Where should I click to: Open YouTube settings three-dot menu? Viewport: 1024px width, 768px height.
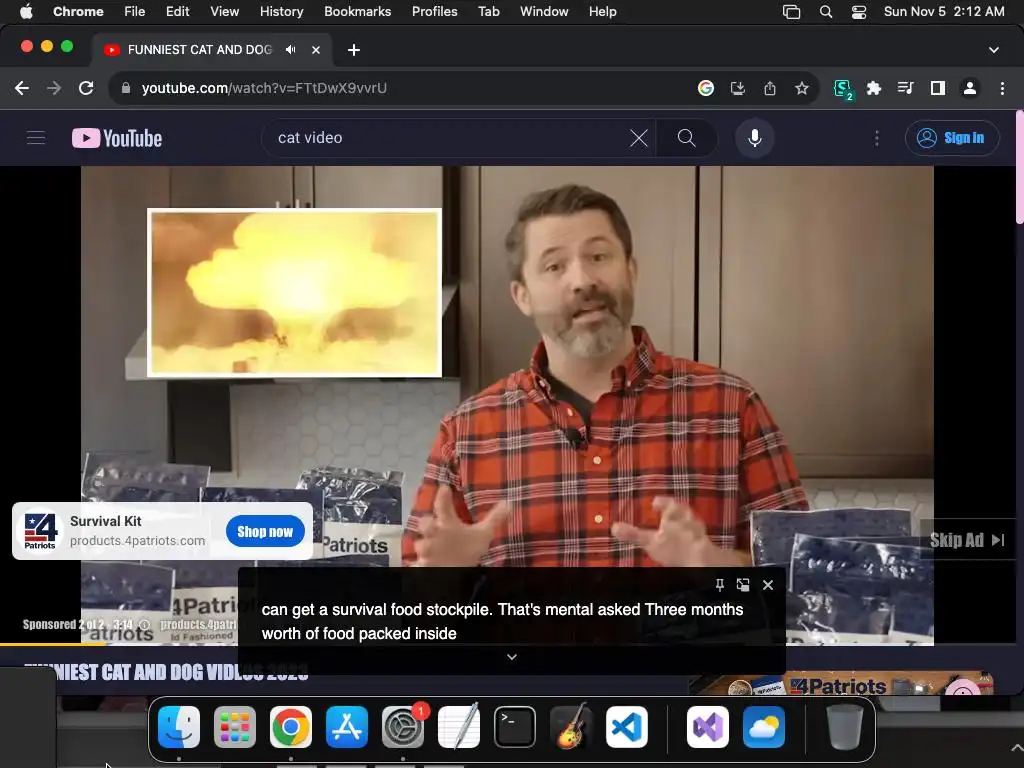tap(876, 138)
